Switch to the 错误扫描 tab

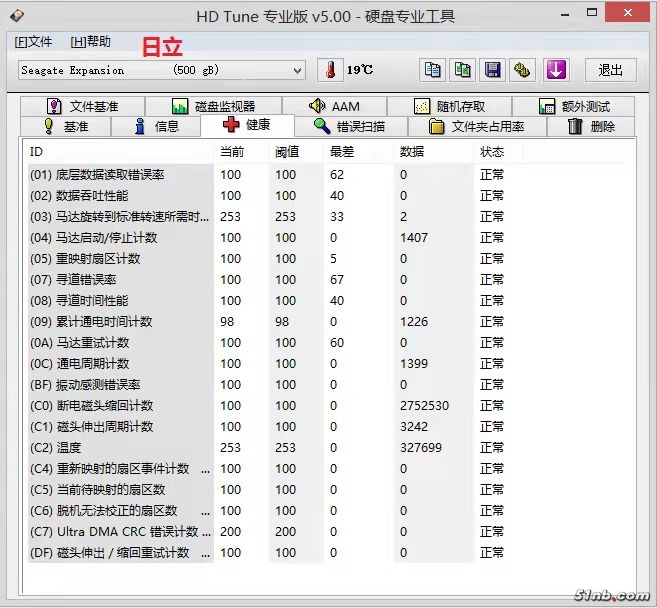[x=346, y=127]
